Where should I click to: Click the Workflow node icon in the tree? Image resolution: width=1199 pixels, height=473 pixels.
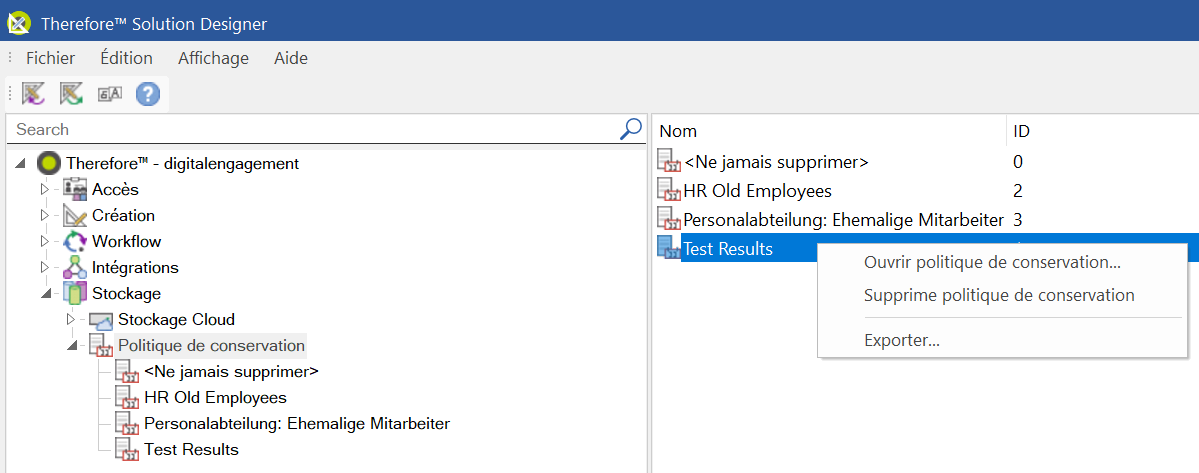75,241
